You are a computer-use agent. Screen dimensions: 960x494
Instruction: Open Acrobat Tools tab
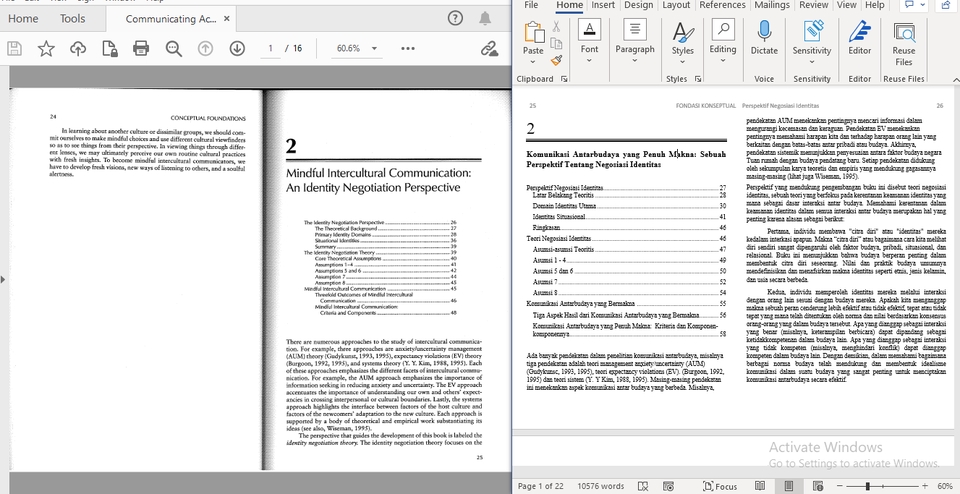(x=72, y=18)
